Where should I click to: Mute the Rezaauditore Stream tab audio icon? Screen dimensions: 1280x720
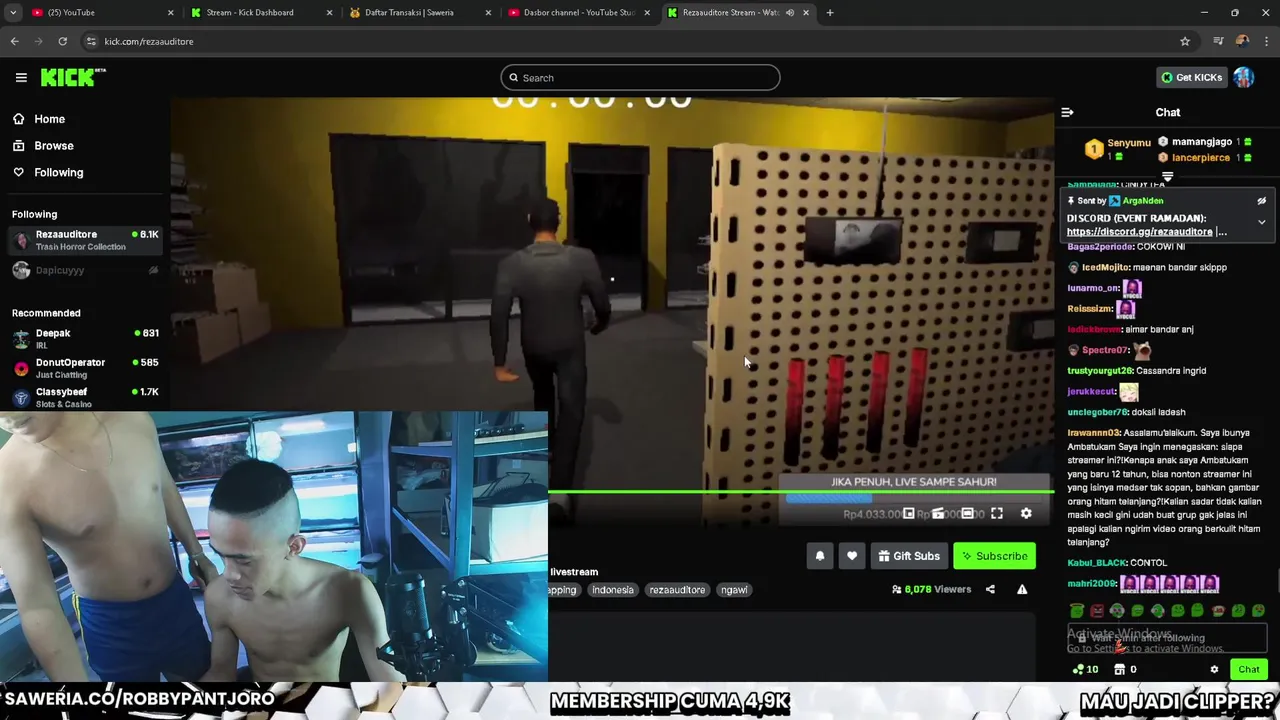(x=790, y=13)
